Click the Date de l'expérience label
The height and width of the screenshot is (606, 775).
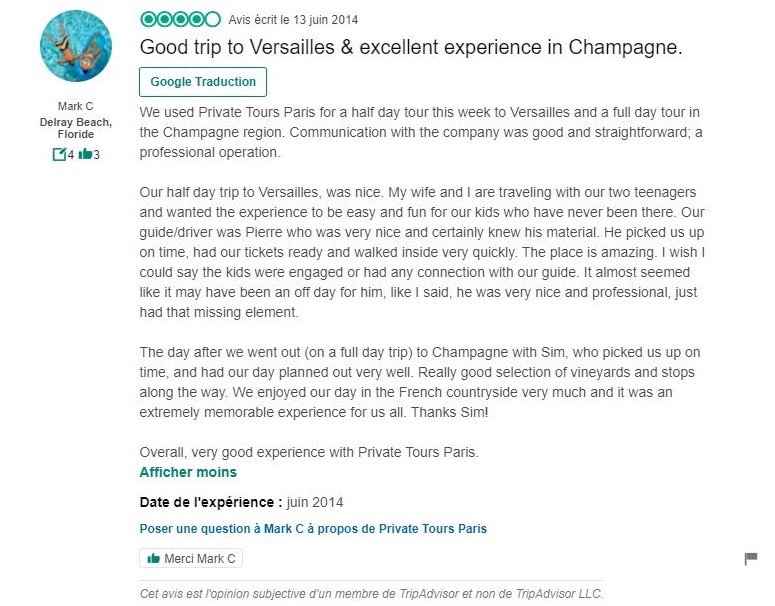[211, 502]
